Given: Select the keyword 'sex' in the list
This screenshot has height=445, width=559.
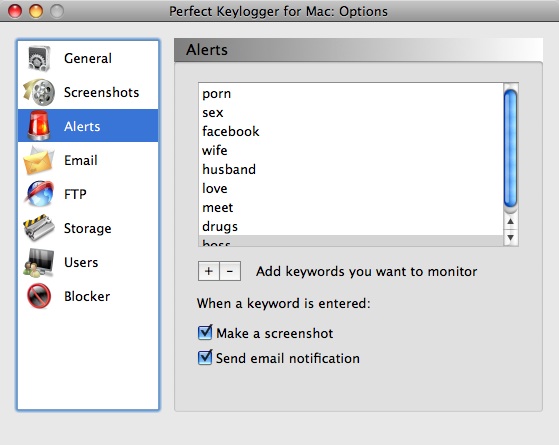Looking at the screenshot, I should click(x=351, y=112).
